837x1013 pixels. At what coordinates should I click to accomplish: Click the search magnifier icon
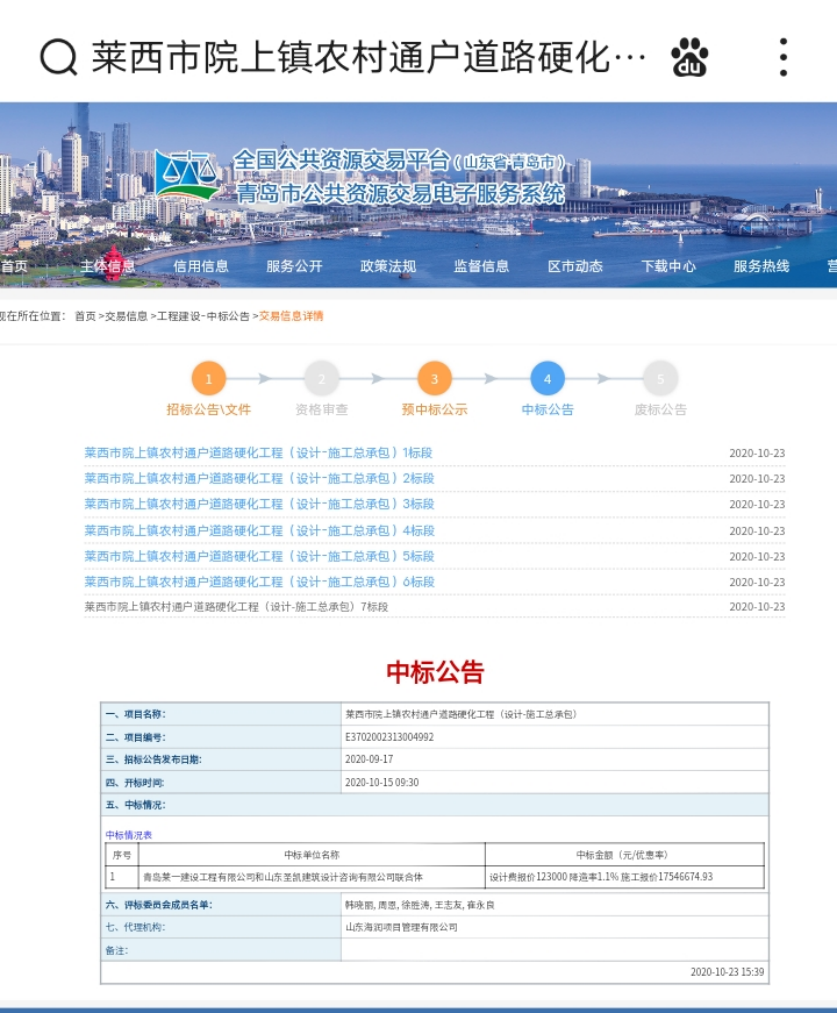[58, 57]
